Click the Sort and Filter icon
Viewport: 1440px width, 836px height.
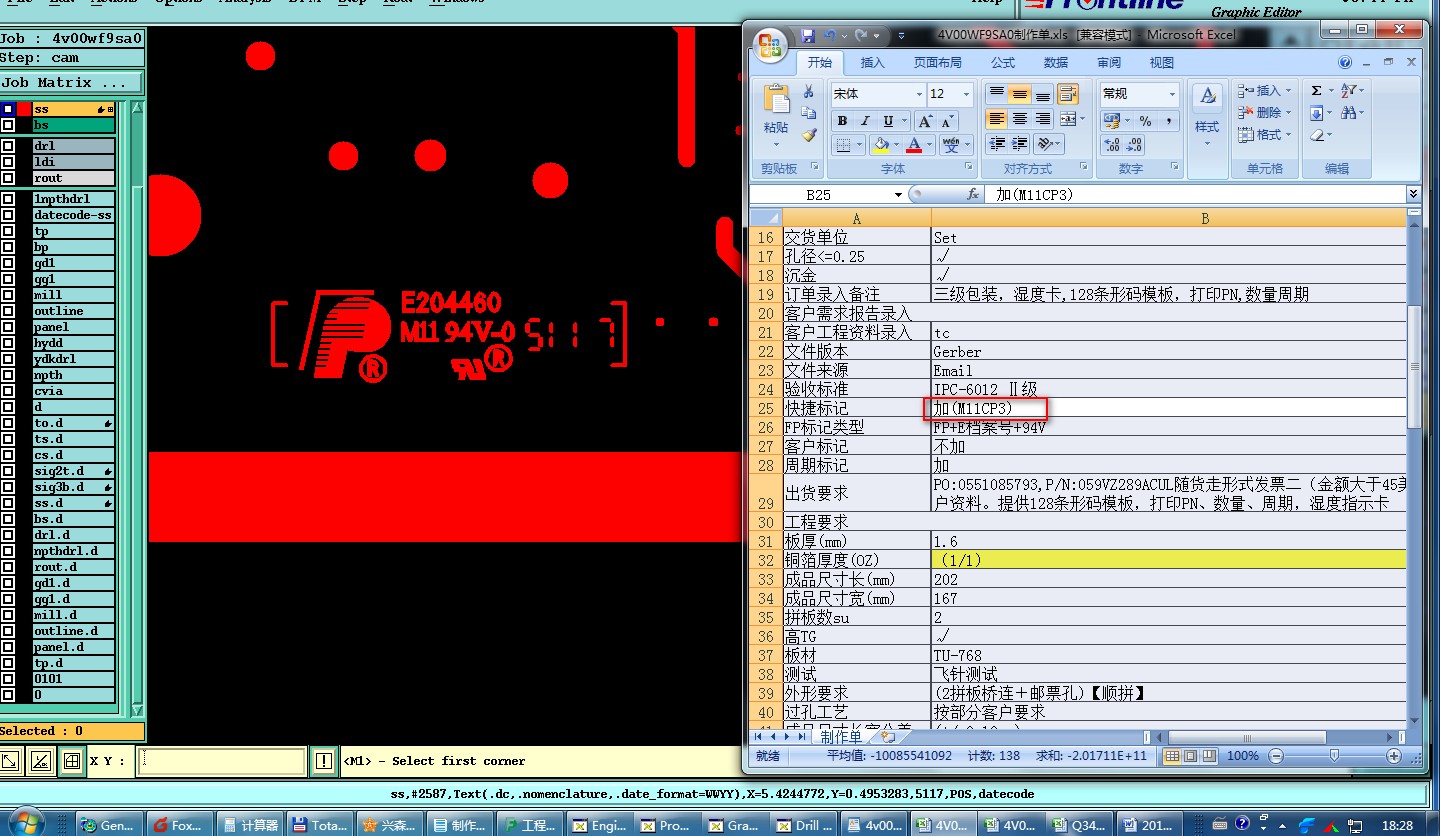pos(1348,91)
